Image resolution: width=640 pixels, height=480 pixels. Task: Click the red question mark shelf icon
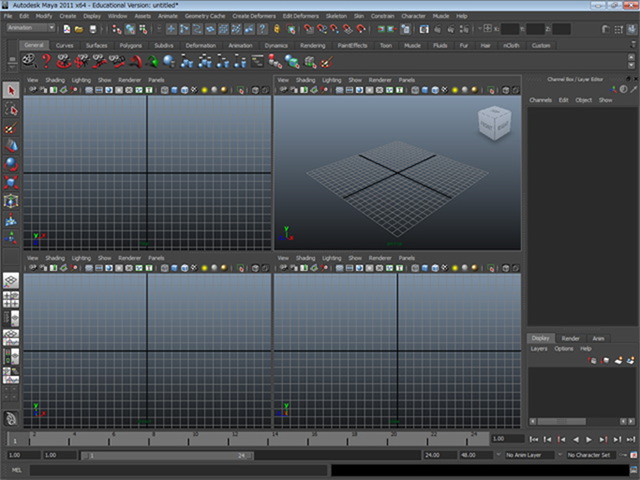click(x=46, y=61)
